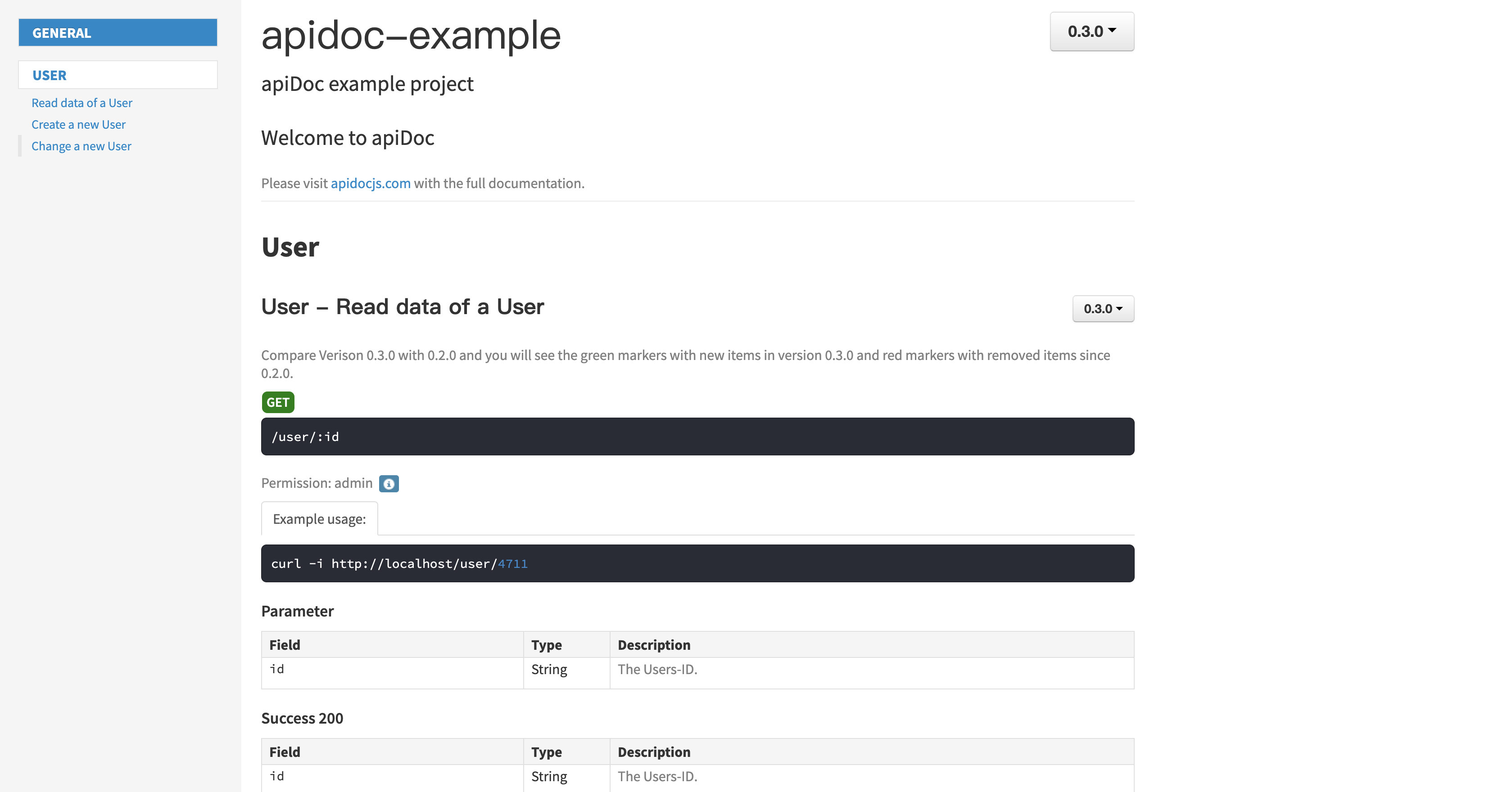The image size is (1512, 792).
Task: Click the id field in the Success 200 table
Action: 277,777
